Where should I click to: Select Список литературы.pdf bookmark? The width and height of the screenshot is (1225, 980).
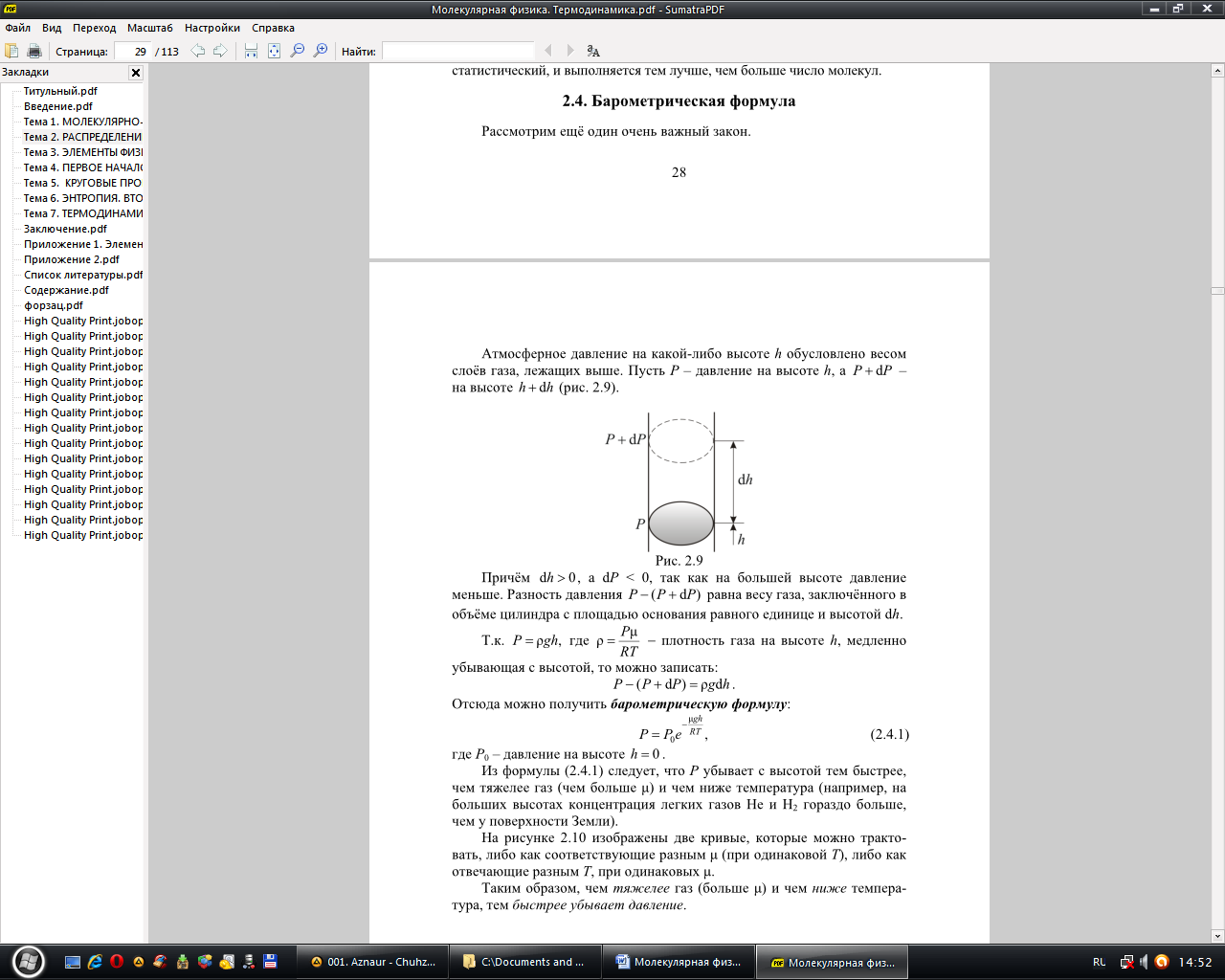[x=83, y=275]
